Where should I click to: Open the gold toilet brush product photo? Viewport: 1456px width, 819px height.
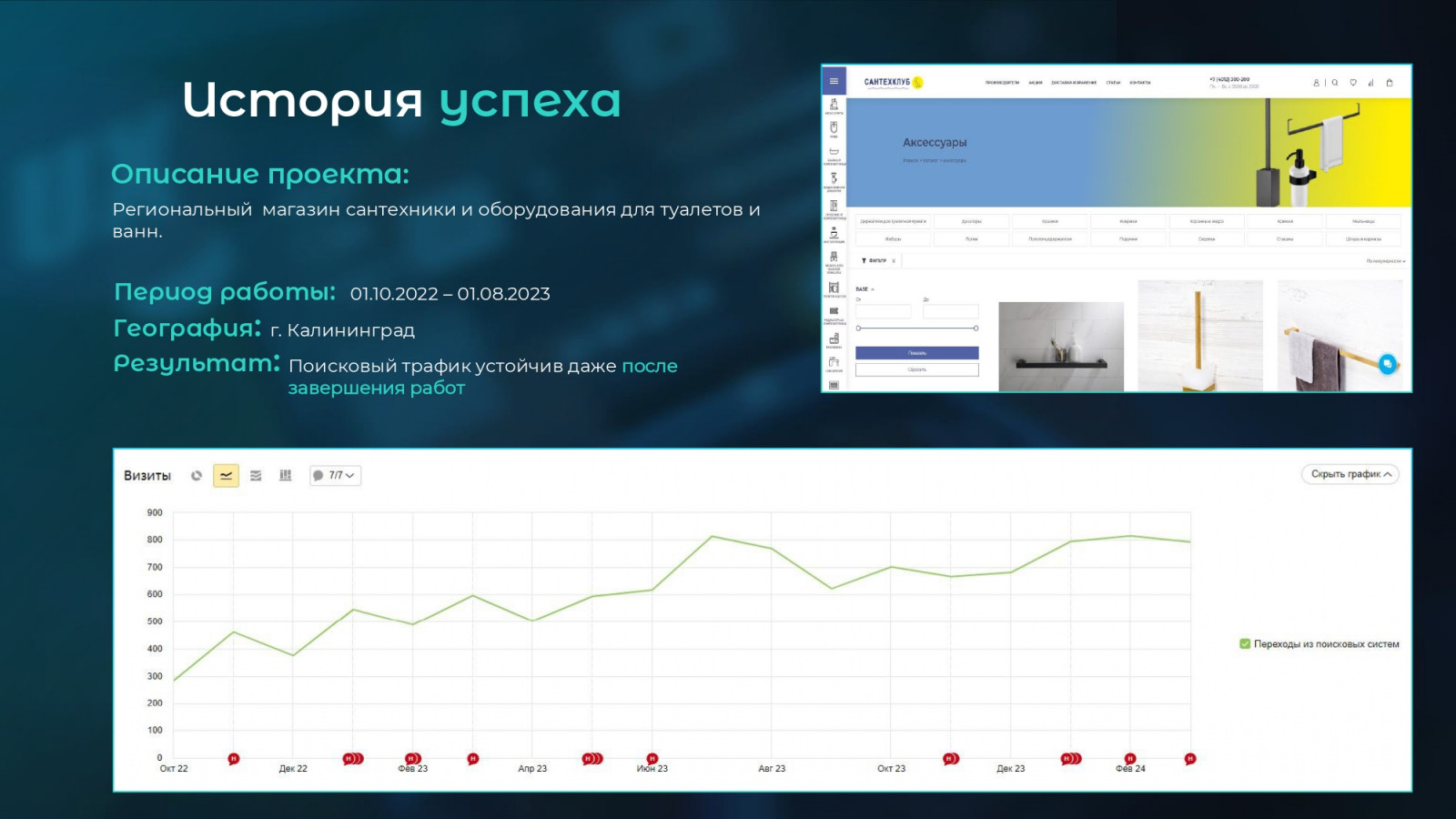(1200, 336)
